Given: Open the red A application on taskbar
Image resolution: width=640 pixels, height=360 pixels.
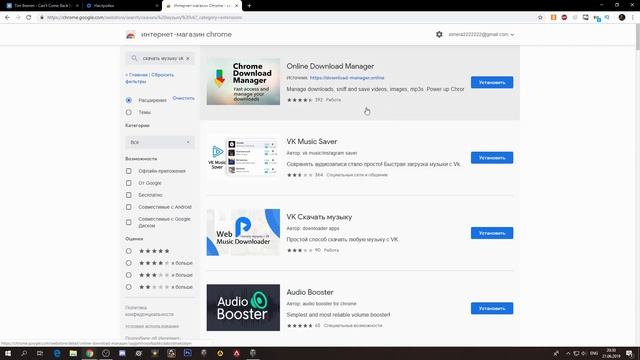Looking at the screenshot, I should click(x=236, y=353).
